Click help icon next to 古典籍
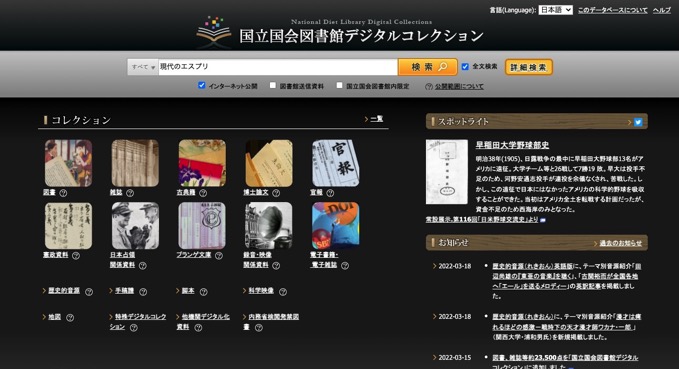The height and width of the screenshot is (369, 679). [x=203, y=193]
